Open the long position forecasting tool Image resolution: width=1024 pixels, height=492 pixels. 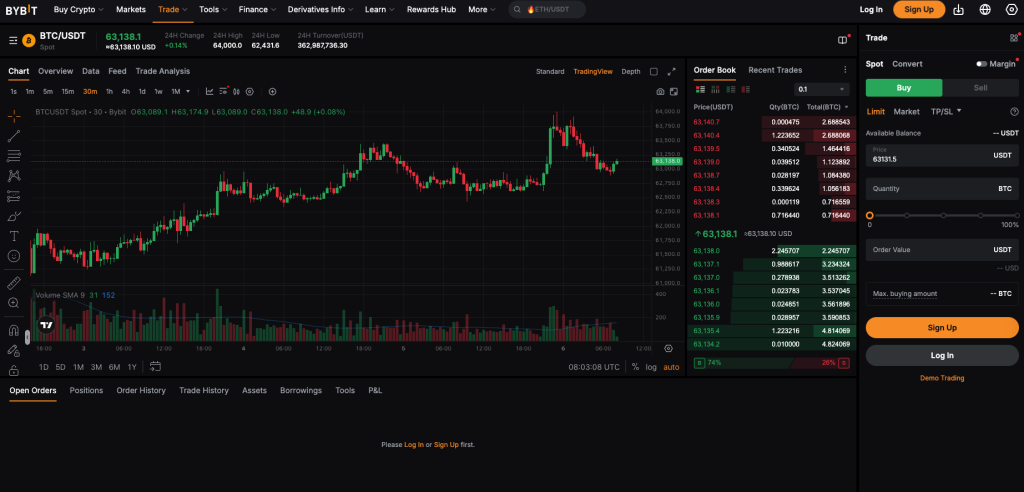[14, 196]
